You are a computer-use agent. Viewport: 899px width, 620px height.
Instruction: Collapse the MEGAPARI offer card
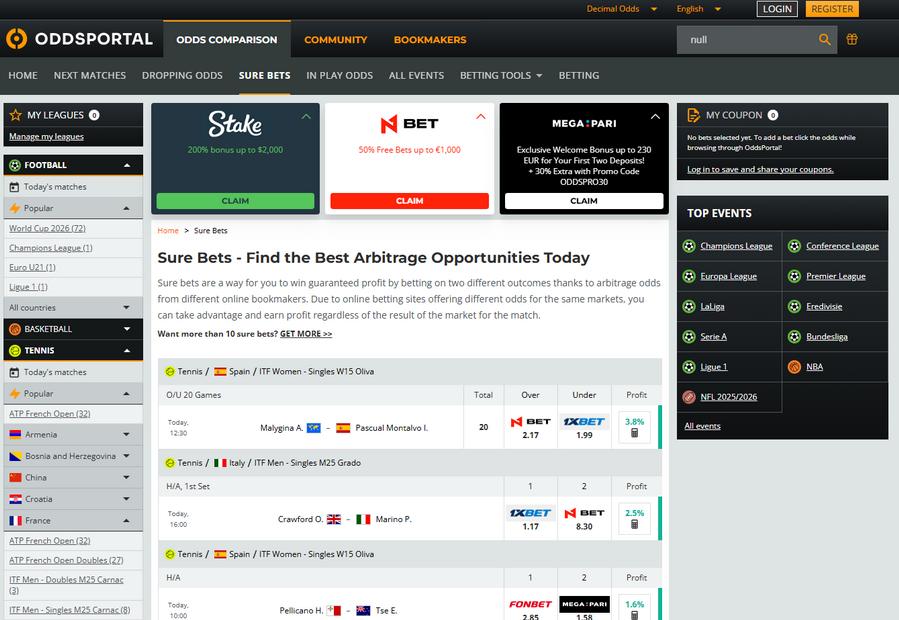pos(655,116)
